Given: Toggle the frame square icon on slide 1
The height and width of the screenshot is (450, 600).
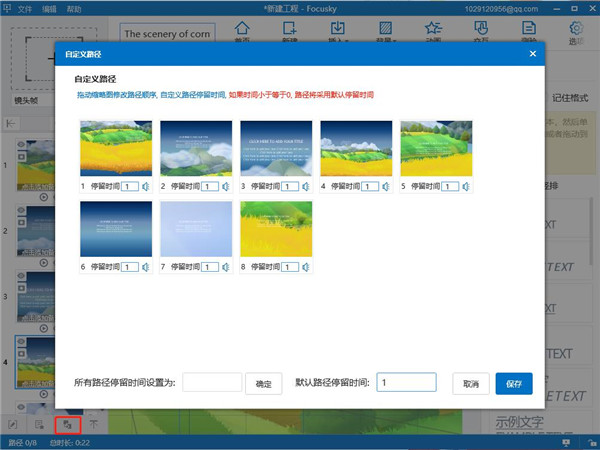Looking at the screenshot, I should pos(21,157).
